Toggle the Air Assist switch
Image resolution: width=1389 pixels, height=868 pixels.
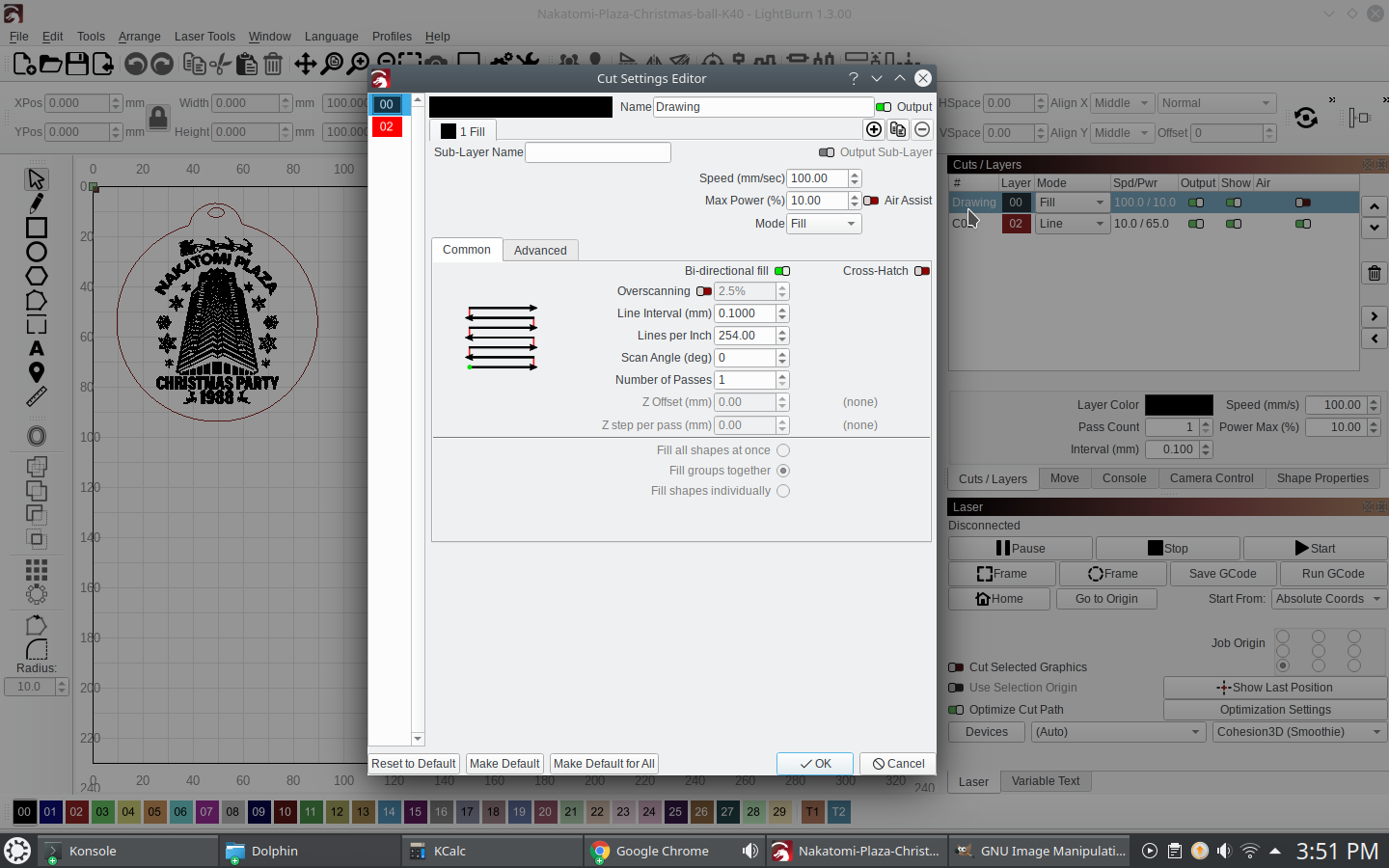871,201
